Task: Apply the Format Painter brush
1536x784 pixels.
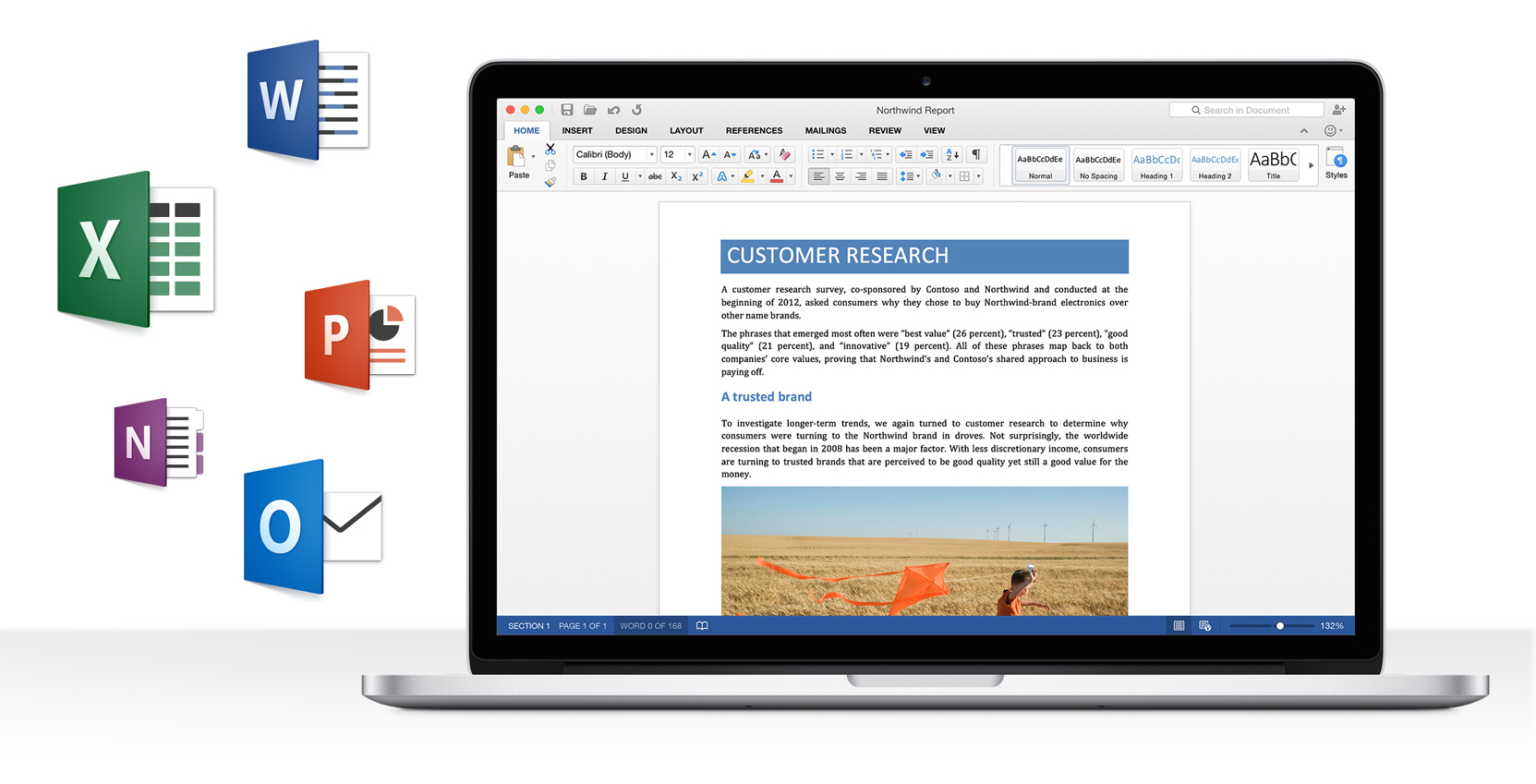Action: (x=550, y=183)
